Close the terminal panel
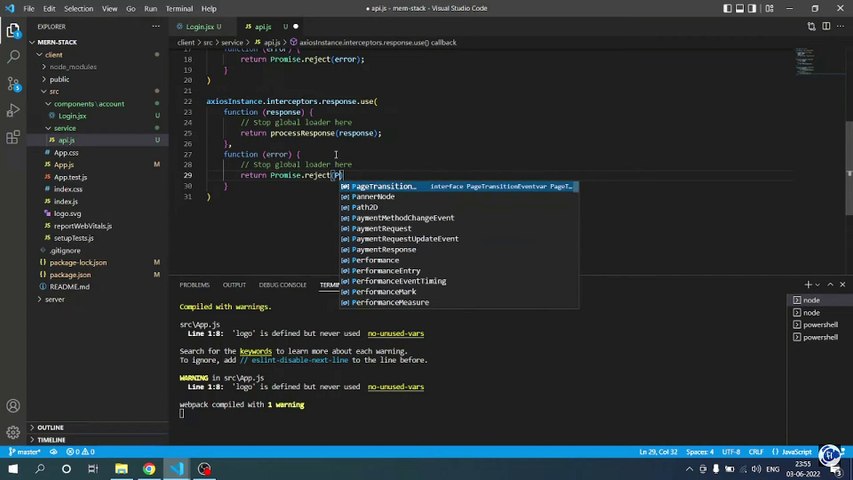This screenshot has width=853, height=480. tap(843, 285)
